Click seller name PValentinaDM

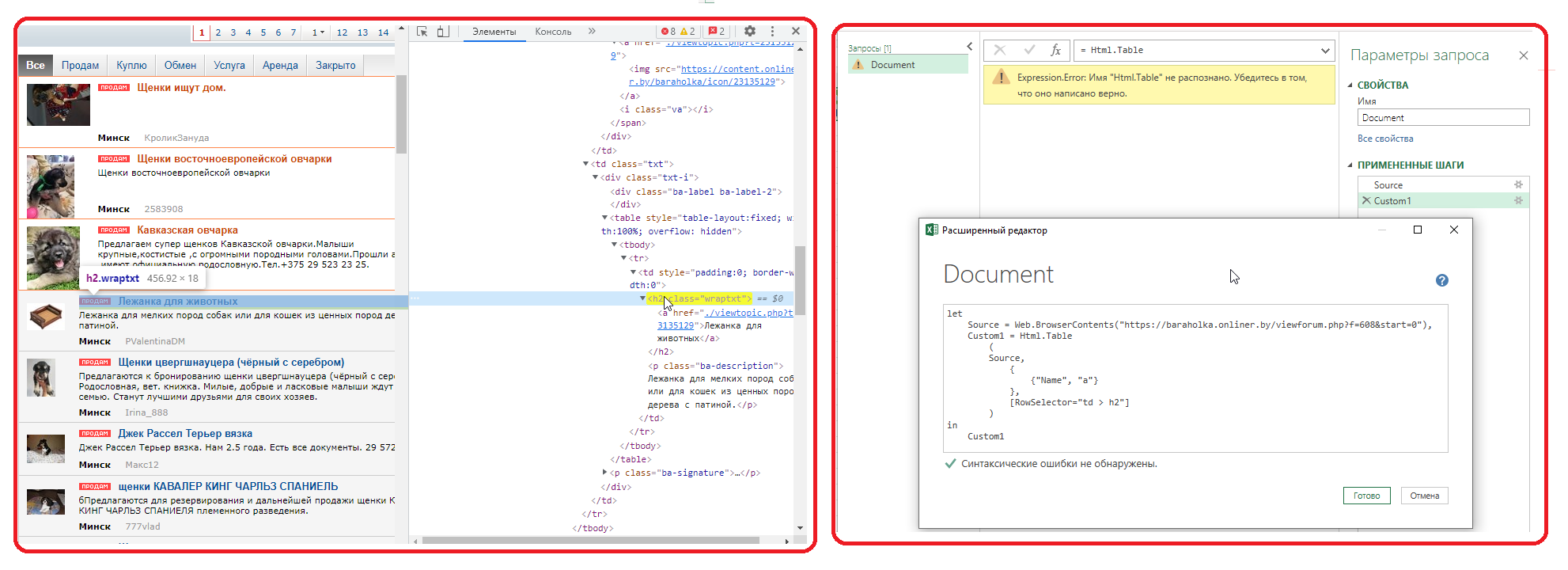click(x=155, y=341)
